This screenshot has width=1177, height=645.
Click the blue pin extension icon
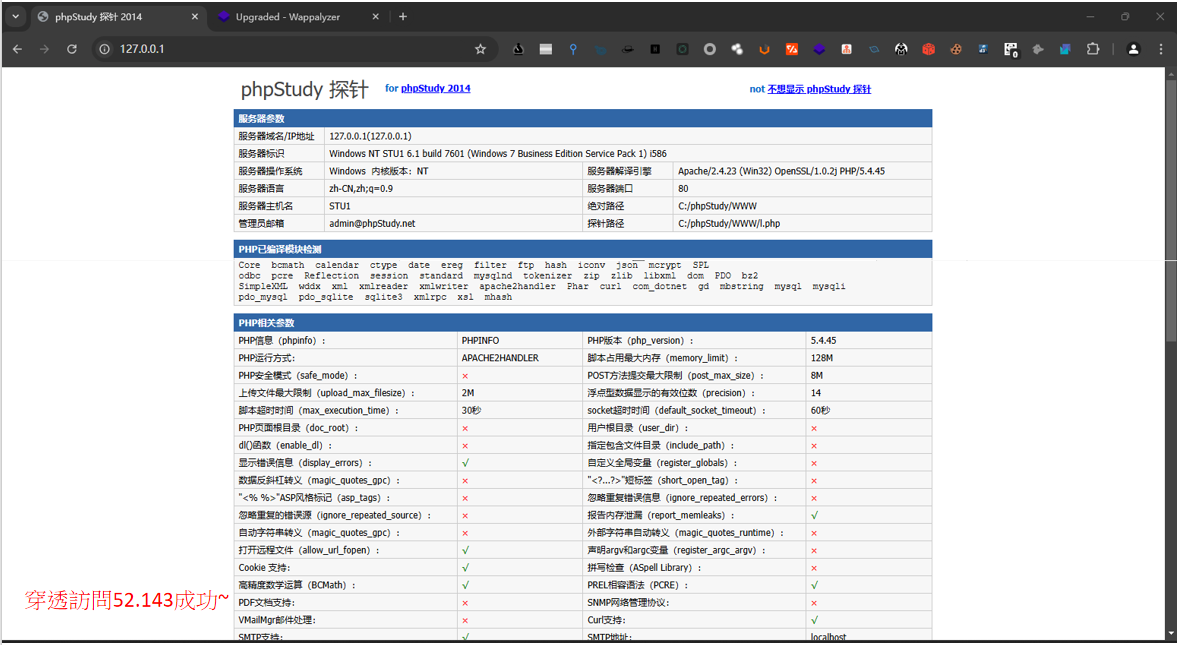[573, 49]
